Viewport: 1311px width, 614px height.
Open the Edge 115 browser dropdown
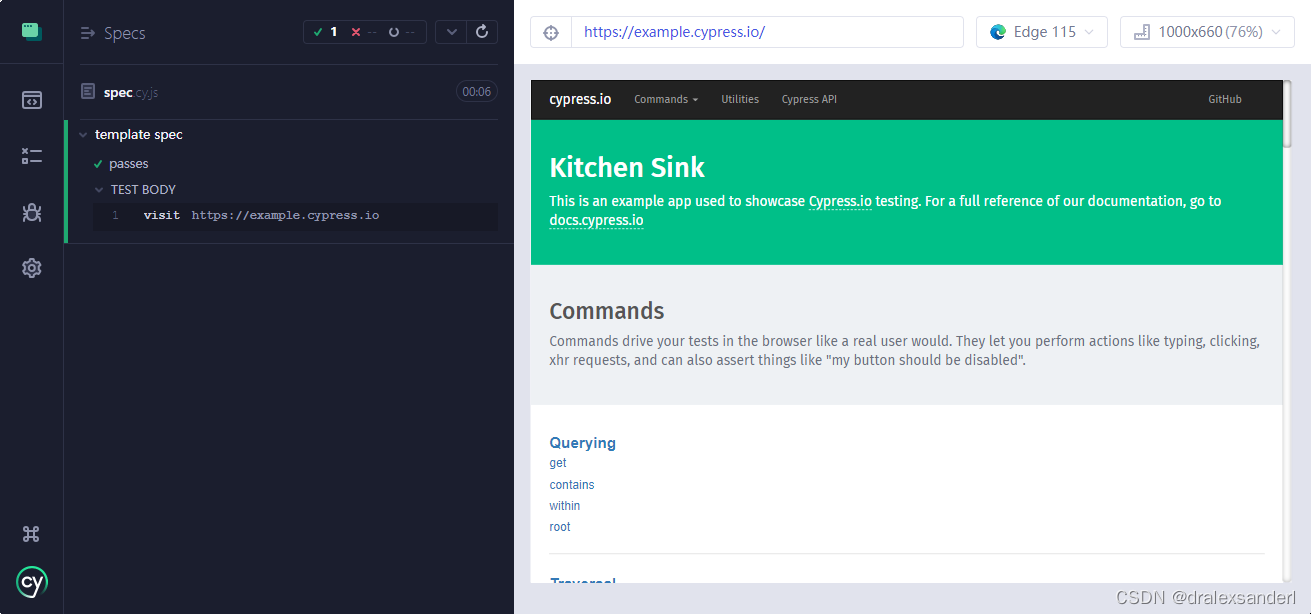pyautogui.click(x=1042, y=32)
